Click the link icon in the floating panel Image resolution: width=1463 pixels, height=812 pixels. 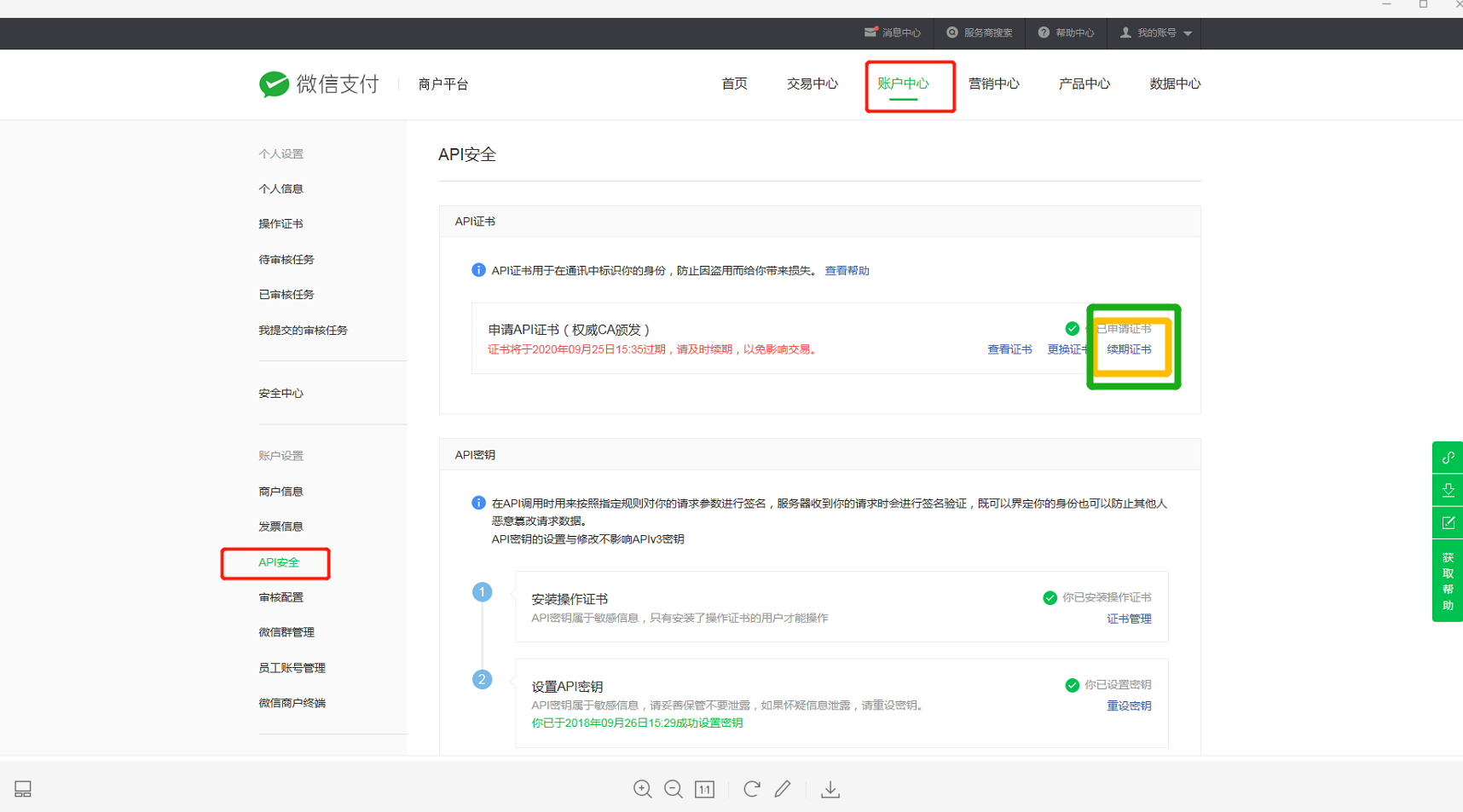pyautogui.click(x=1448, y=458)
